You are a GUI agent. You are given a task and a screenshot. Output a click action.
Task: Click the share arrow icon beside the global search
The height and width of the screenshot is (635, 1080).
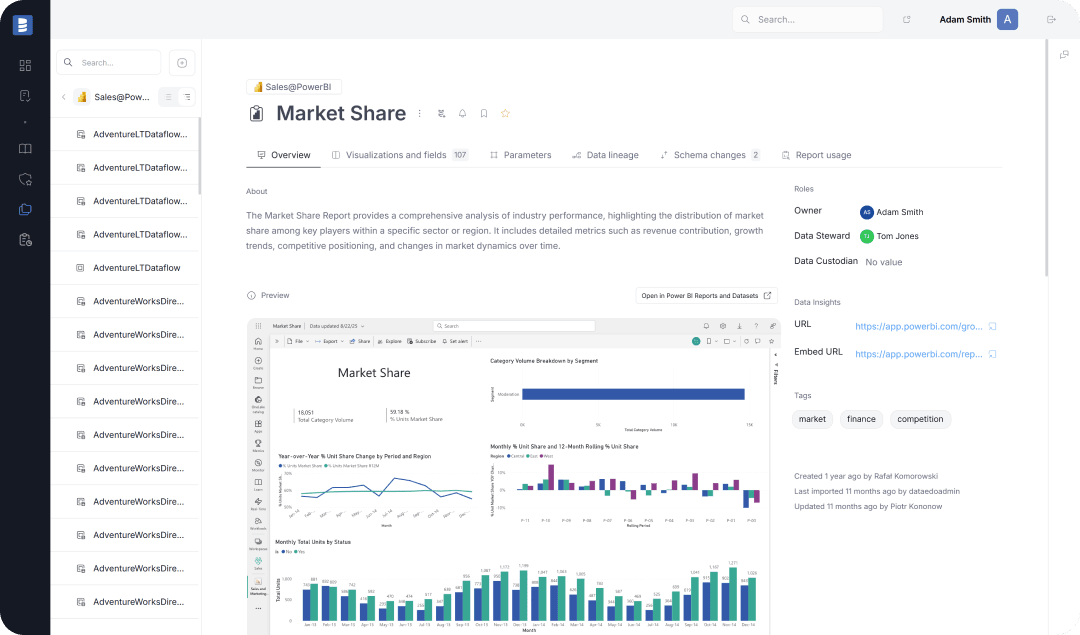click(x=906, y=19)
